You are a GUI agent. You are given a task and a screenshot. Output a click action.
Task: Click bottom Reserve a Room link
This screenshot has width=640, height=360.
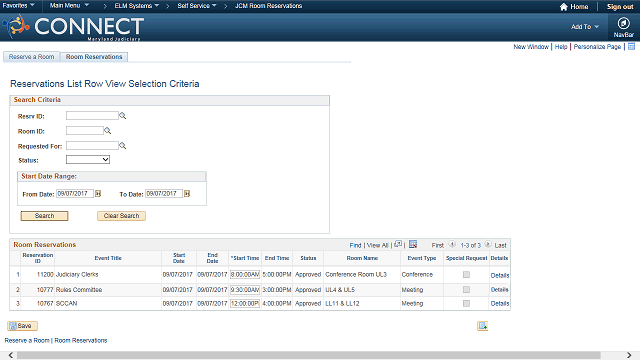(x=27, y=340)
